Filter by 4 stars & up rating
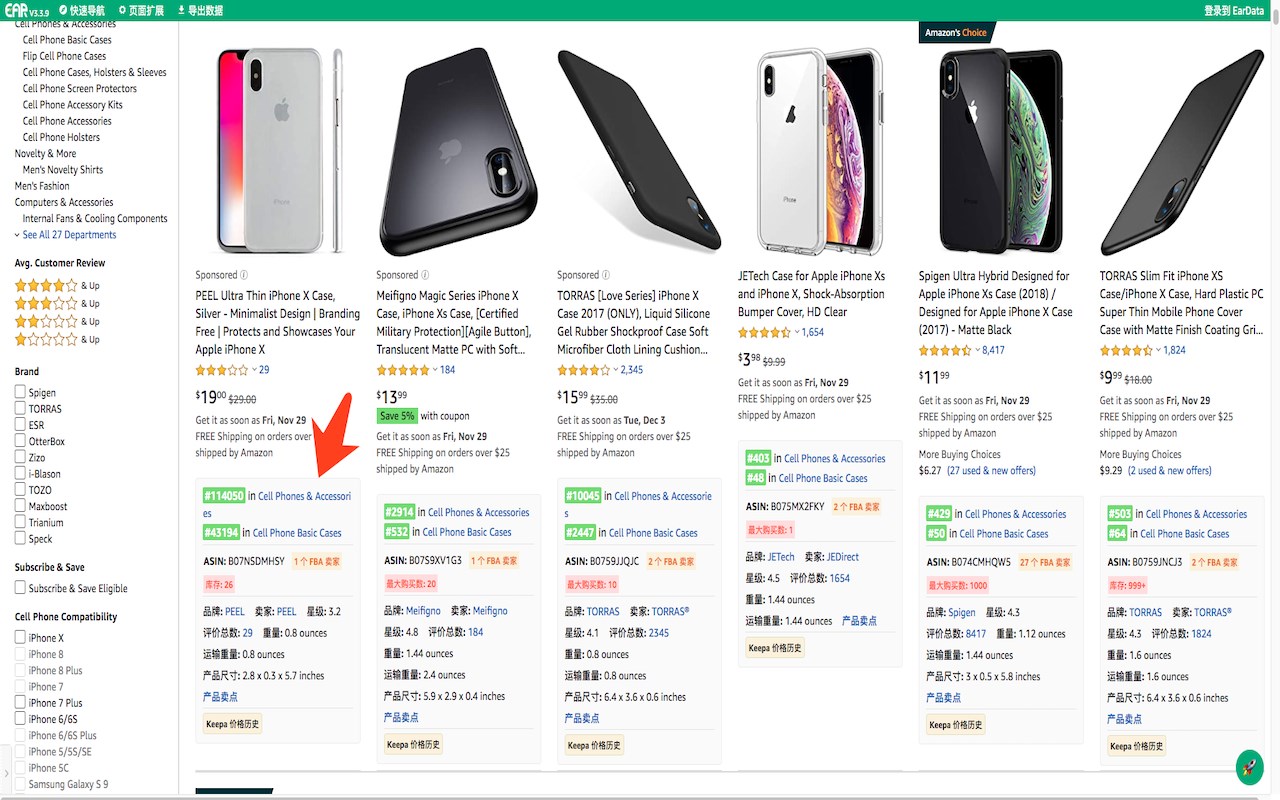Screen dimensions: 1280x800 [x=57, y=285]
